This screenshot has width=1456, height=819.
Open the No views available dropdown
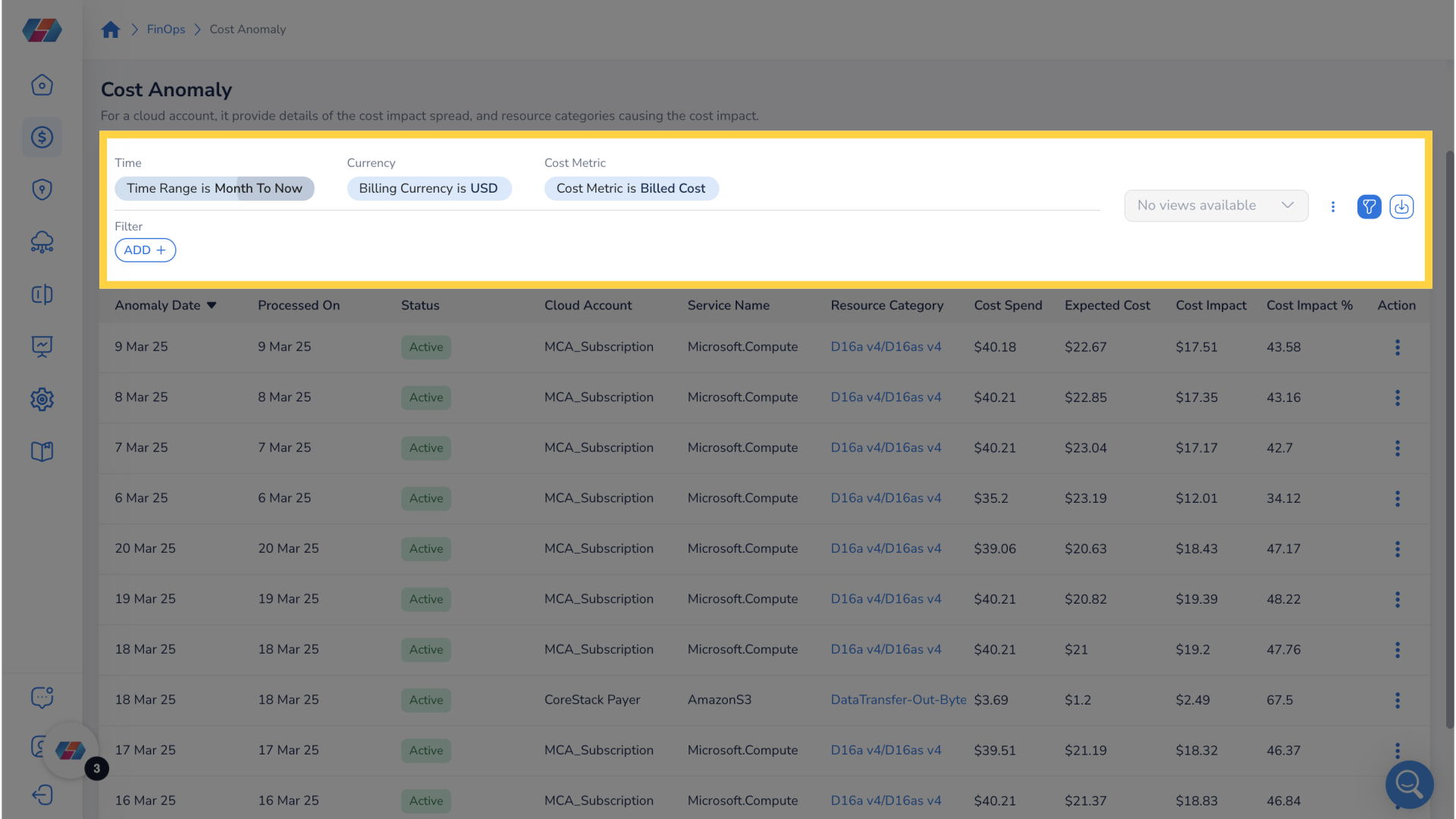pyautogui.click(x=1216, y=206)
